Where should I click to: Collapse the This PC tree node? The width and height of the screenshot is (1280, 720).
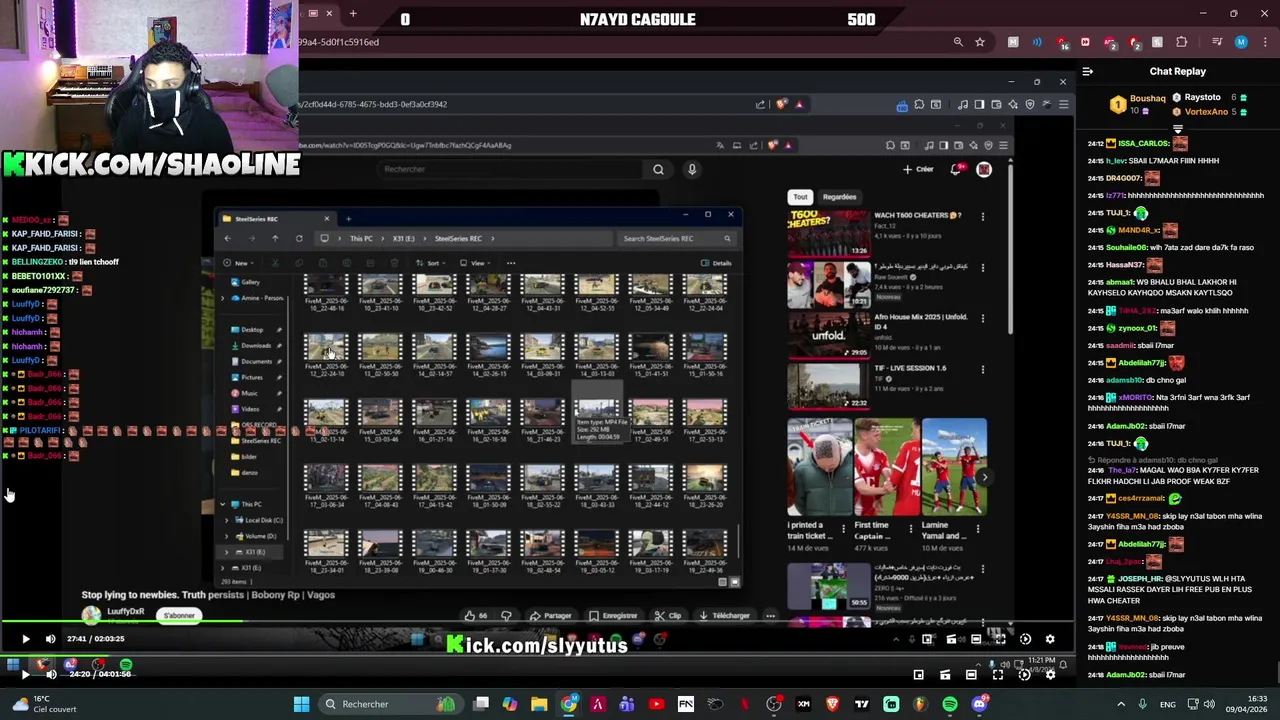click(x=222, y=504)
